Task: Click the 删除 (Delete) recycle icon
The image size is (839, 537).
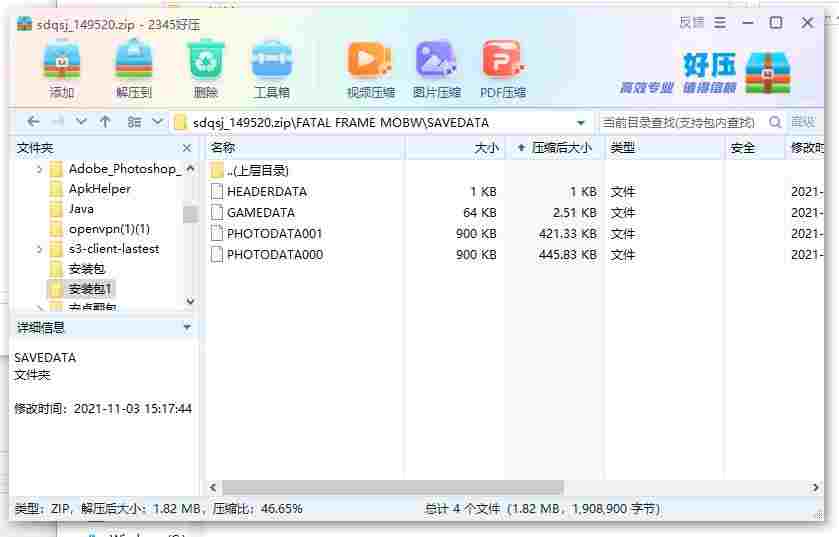Action: pyautogui.click(x=205, y=69)
